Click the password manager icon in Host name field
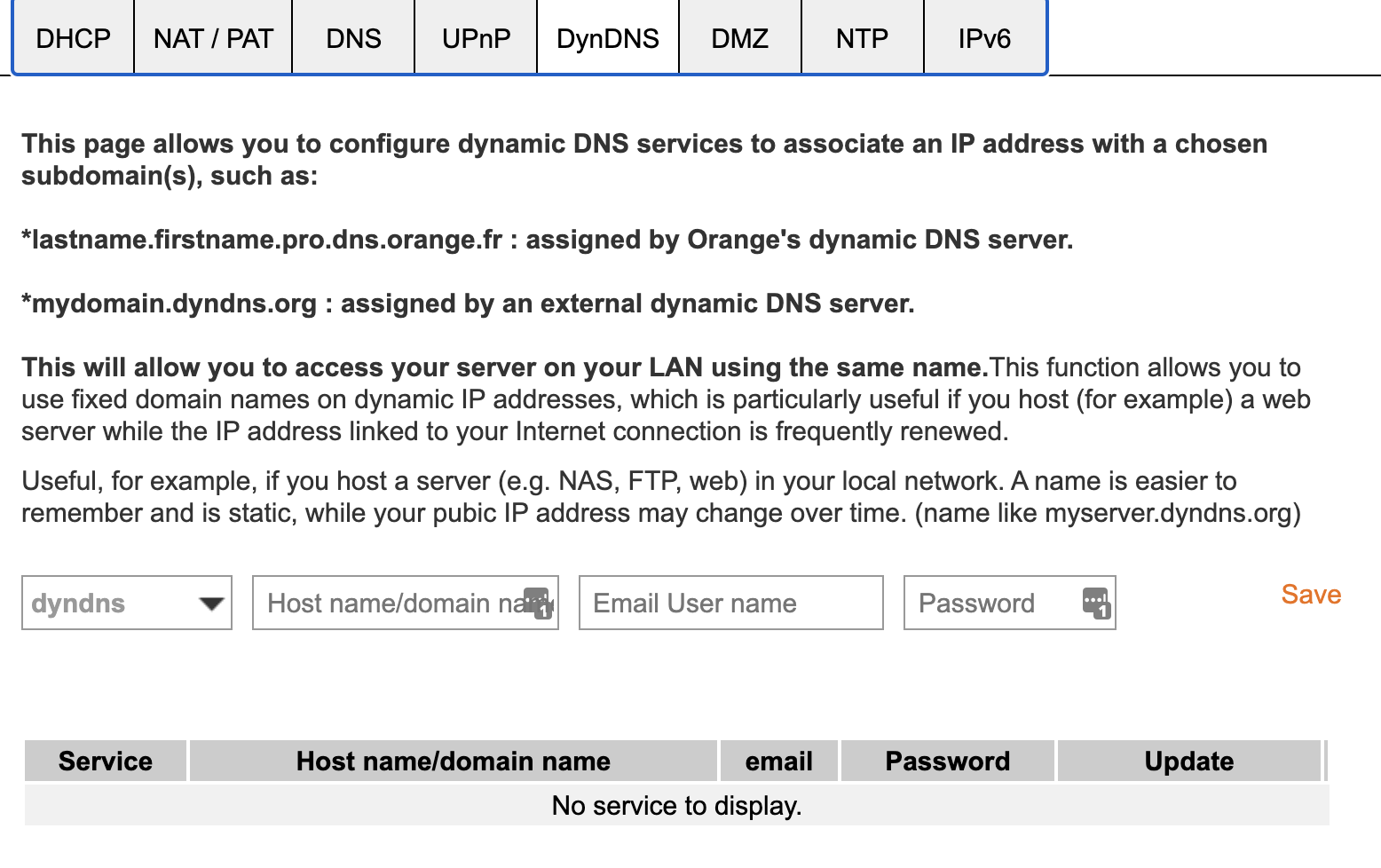This screenshot has height=868, width=1381. pos(539,603)
